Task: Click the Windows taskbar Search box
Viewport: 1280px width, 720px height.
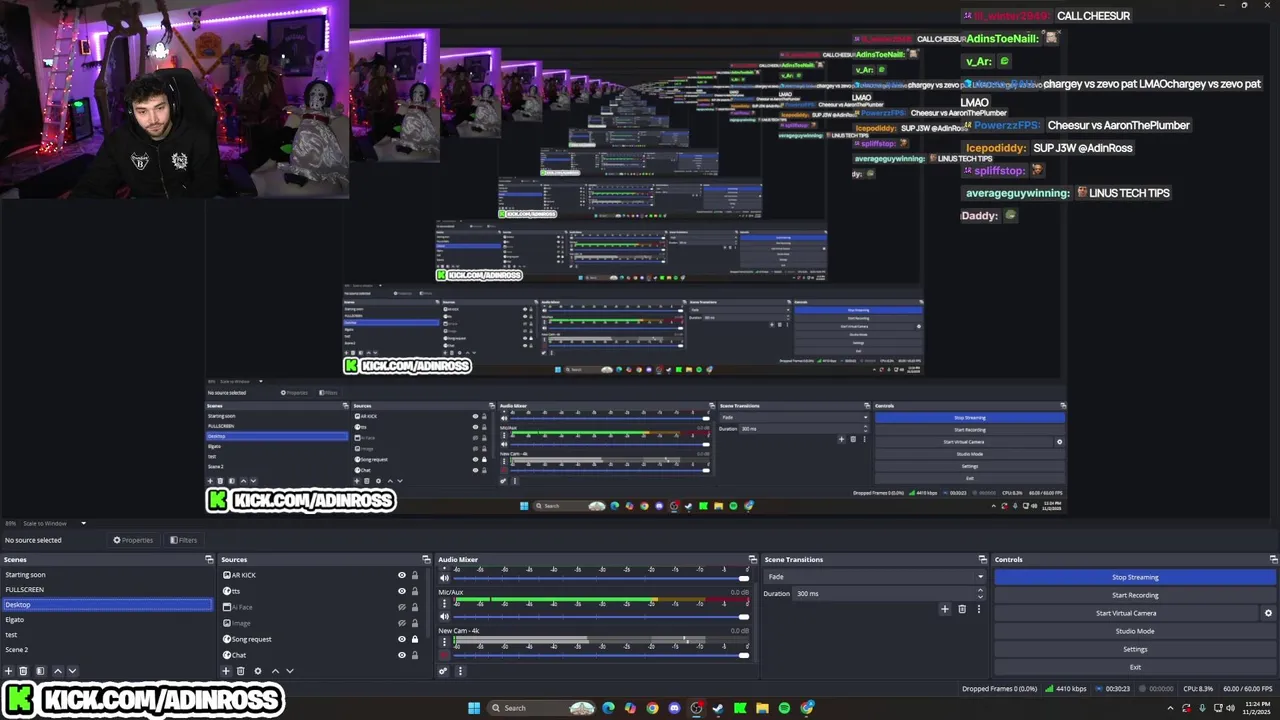Action: click(542, 708)
